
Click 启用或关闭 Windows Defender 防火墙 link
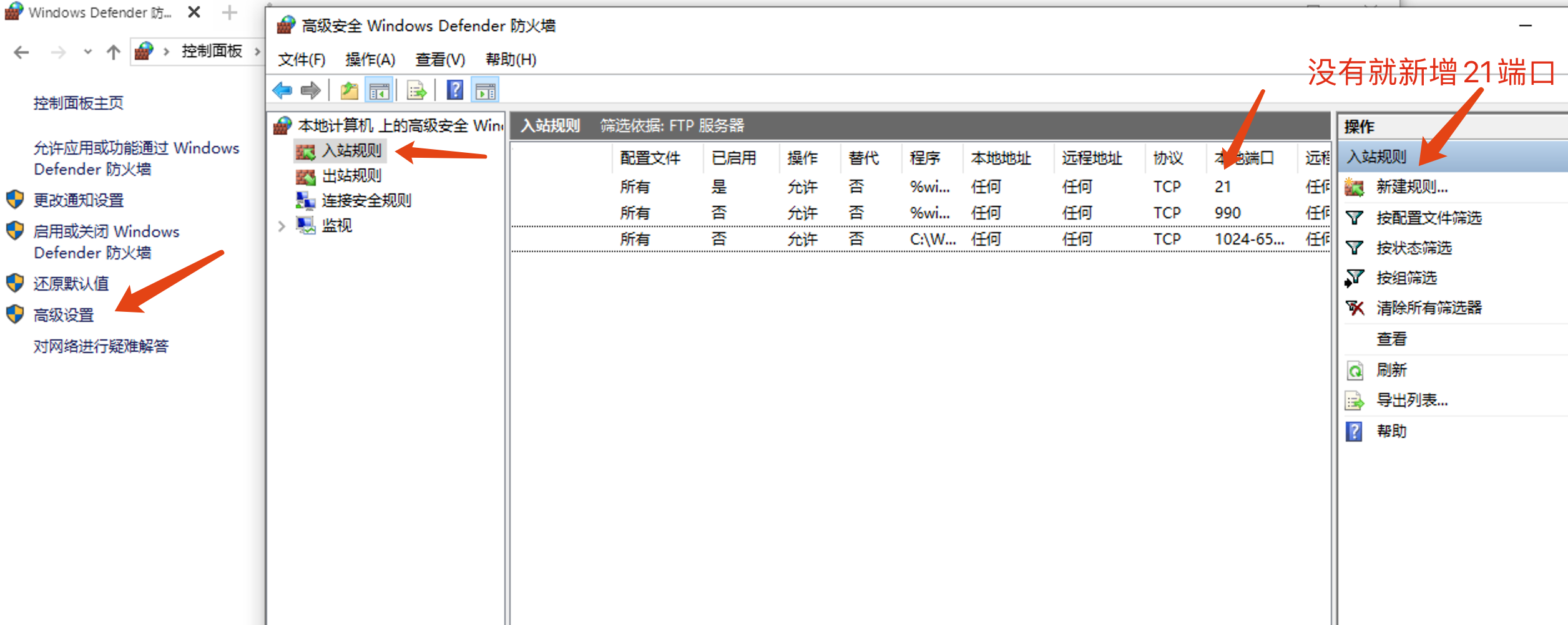pos(106,242)
